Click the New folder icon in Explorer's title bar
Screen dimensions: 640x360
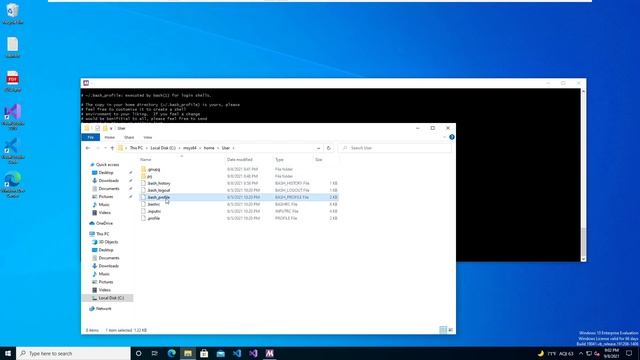point(105,128)
